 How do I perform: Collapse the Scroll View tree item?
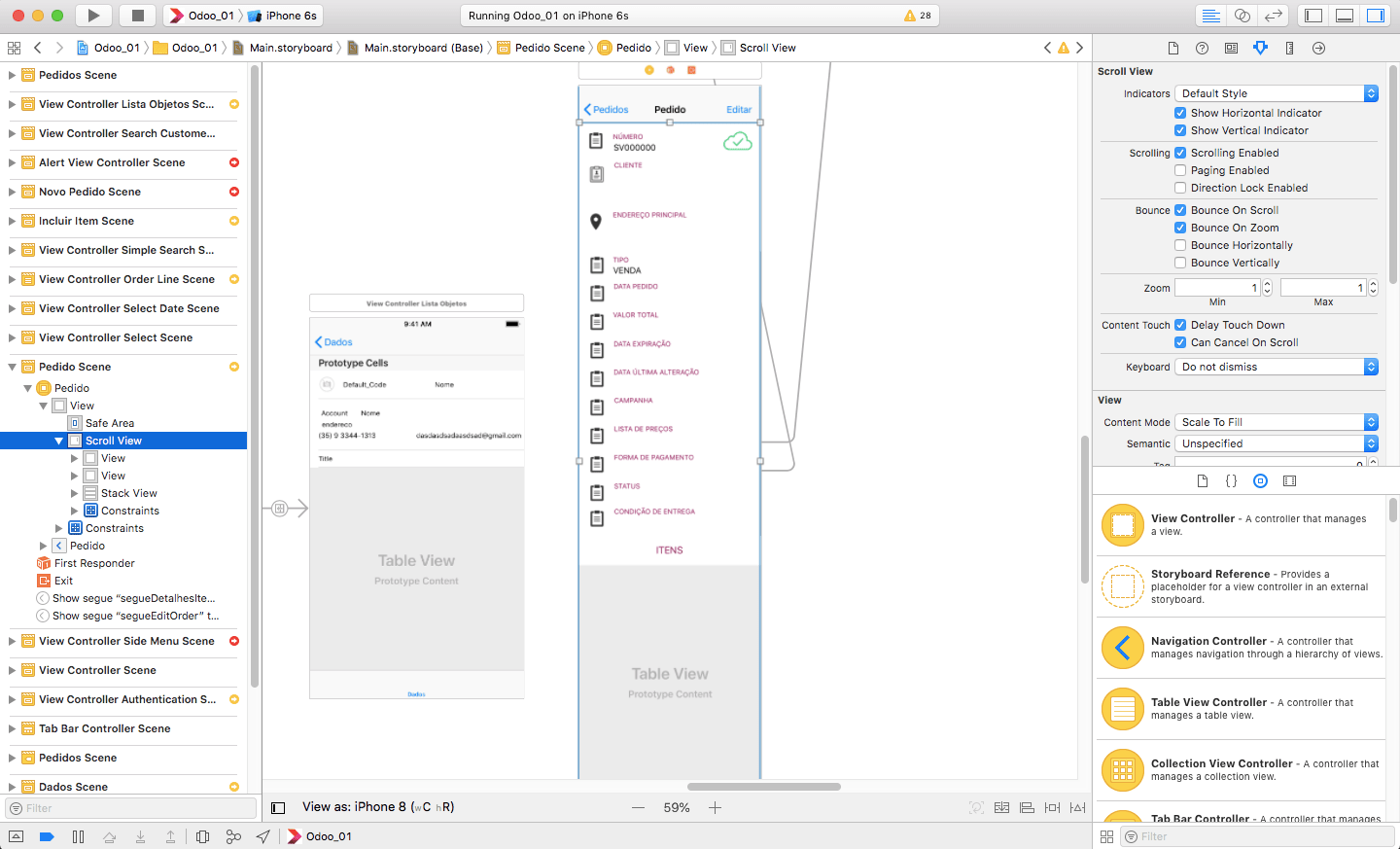click(59, 440)
